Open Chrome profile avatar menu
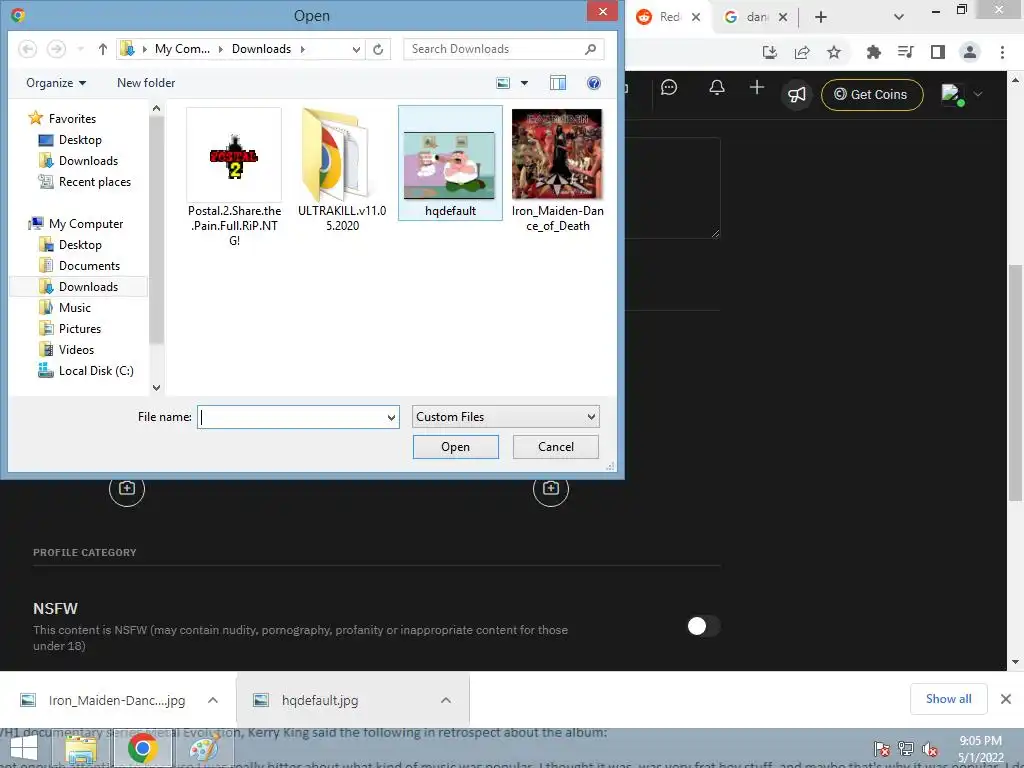 click(970, 52)
